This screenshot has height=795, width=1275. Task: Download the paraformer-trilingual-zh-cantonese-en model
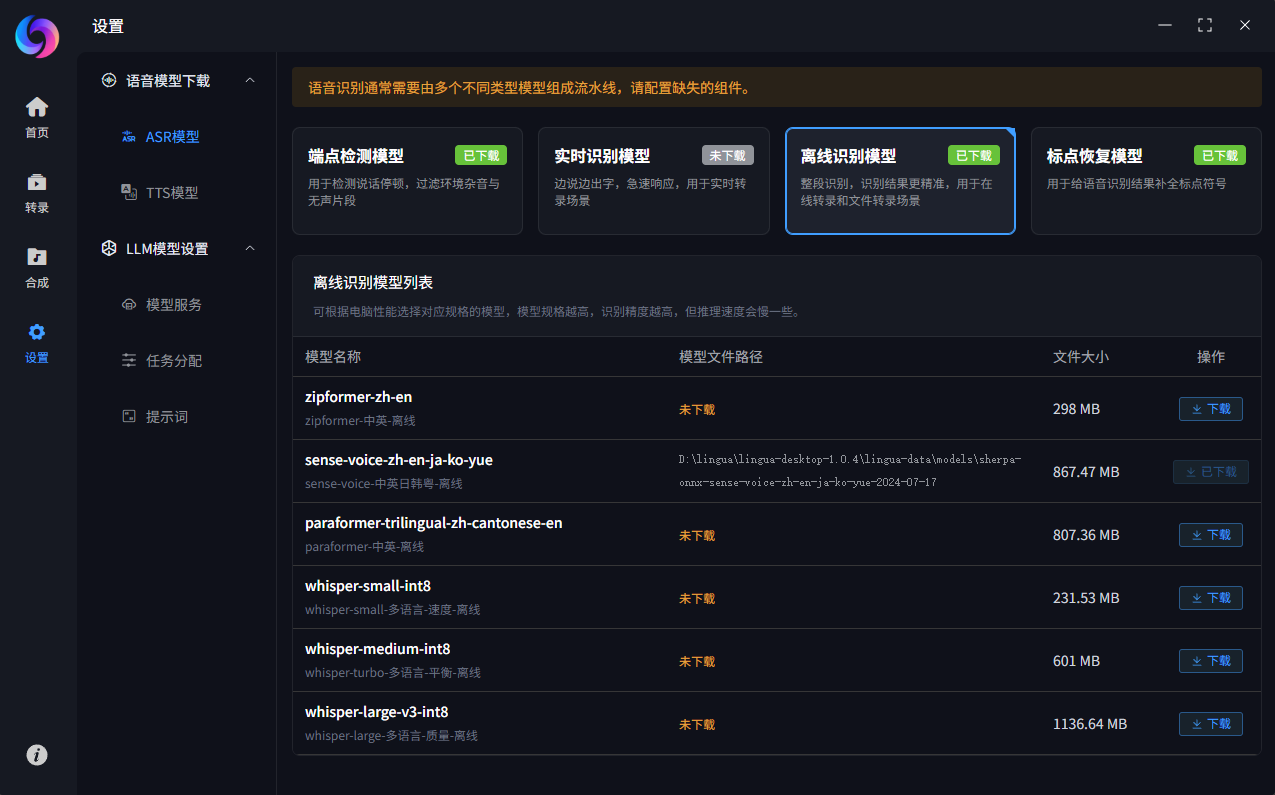[1211, 535]
